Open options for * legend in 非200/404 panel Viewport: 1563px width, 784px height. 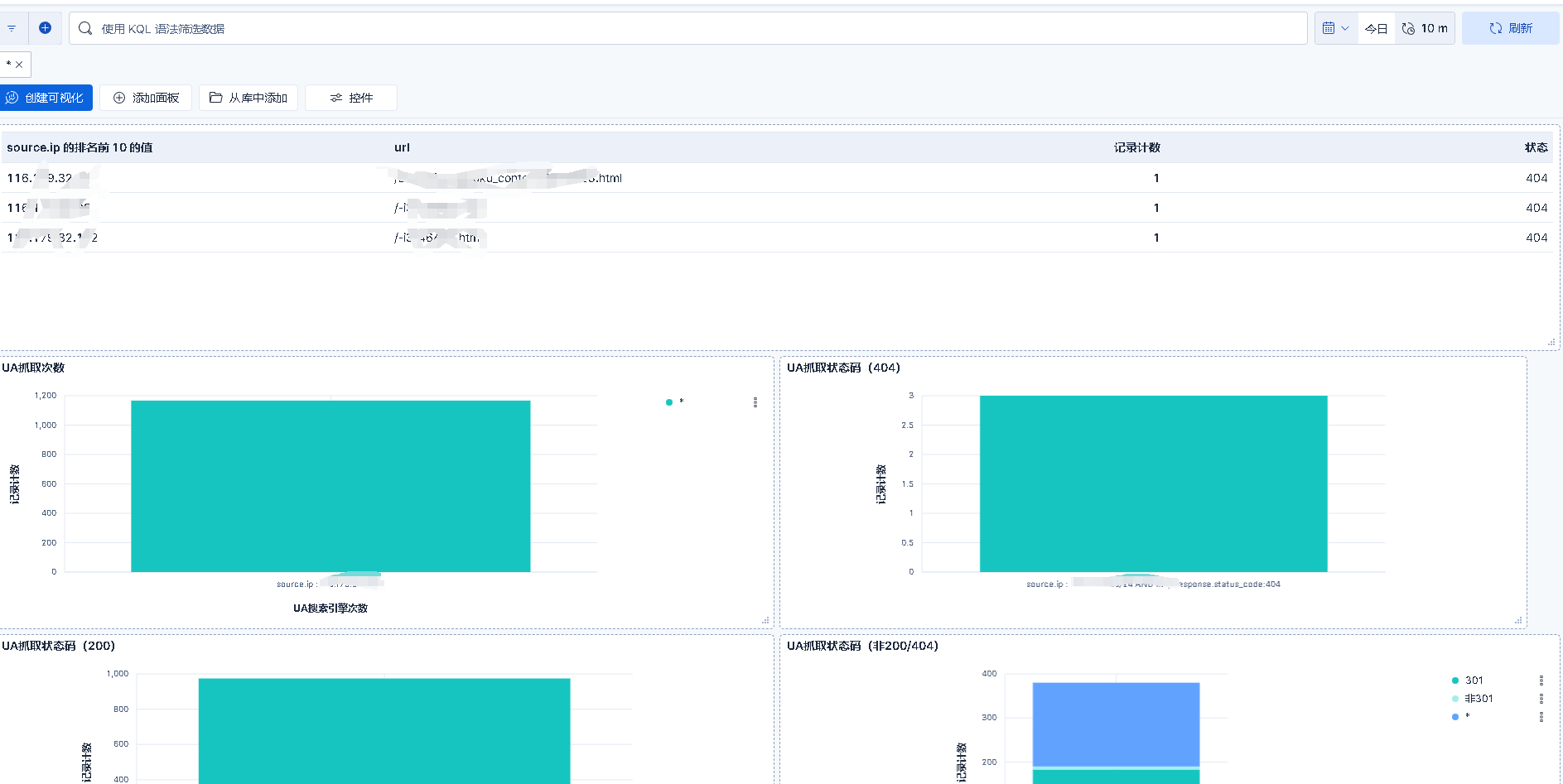click(x=1541, y=717)
